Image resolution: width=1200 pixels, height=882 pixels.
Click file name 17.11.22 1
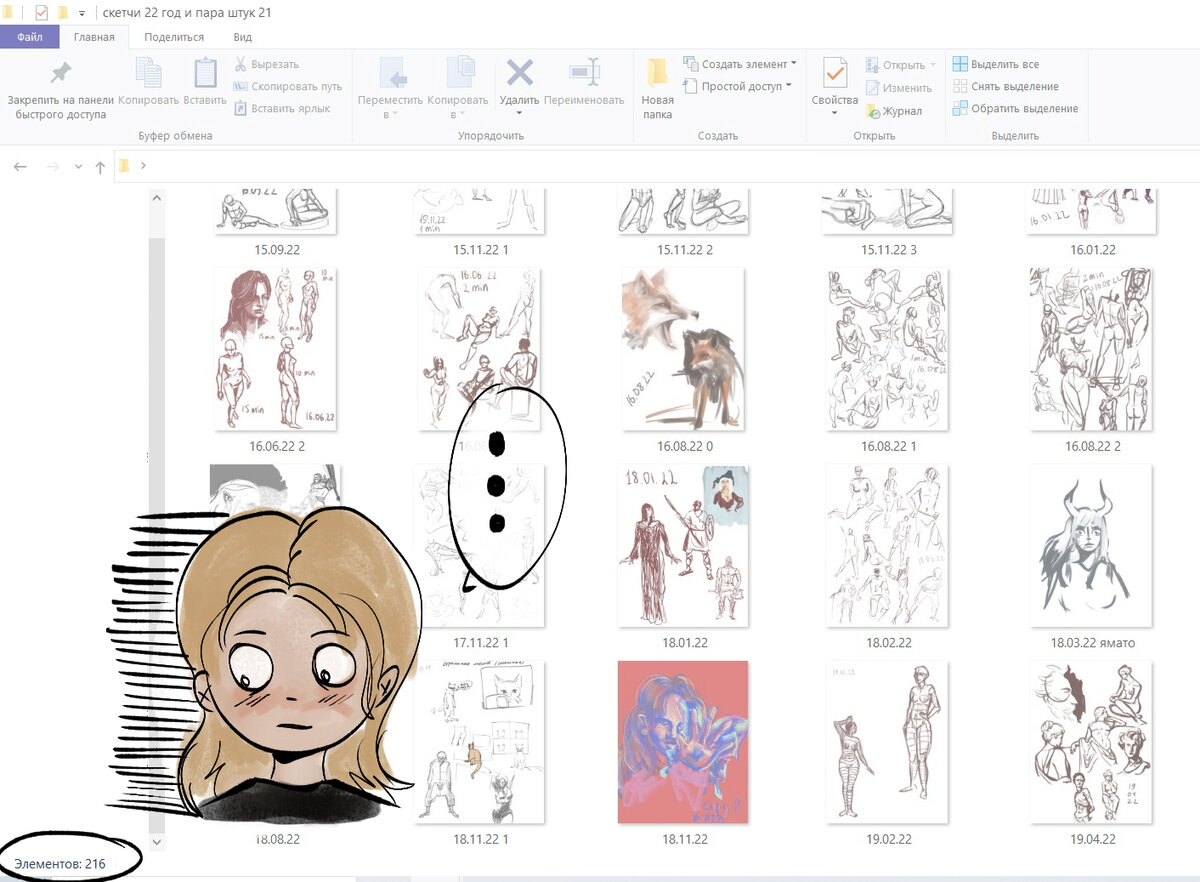click(481, 643)
